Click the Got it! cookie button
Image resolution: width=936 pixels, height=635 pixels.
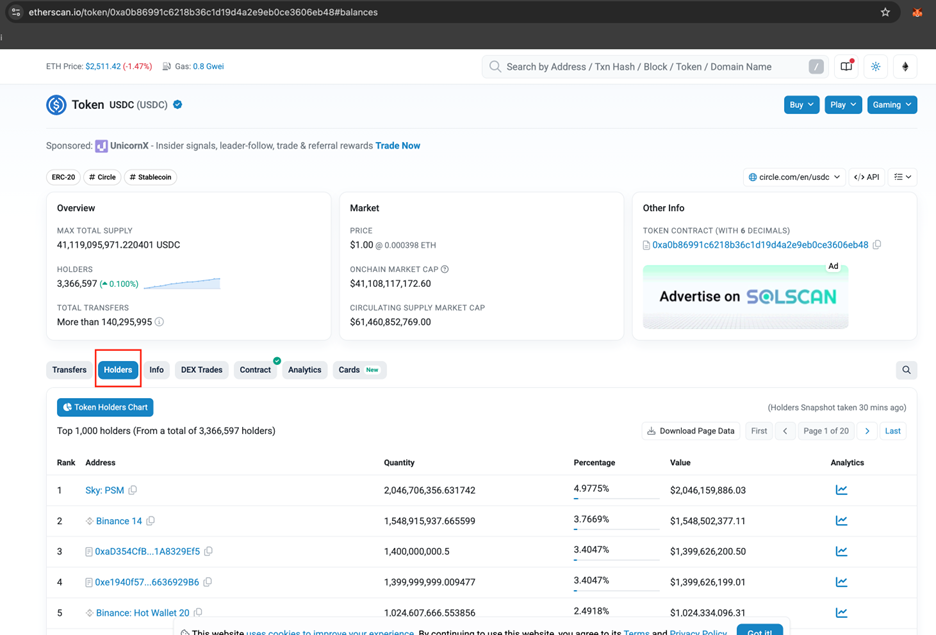click(759, 631)
